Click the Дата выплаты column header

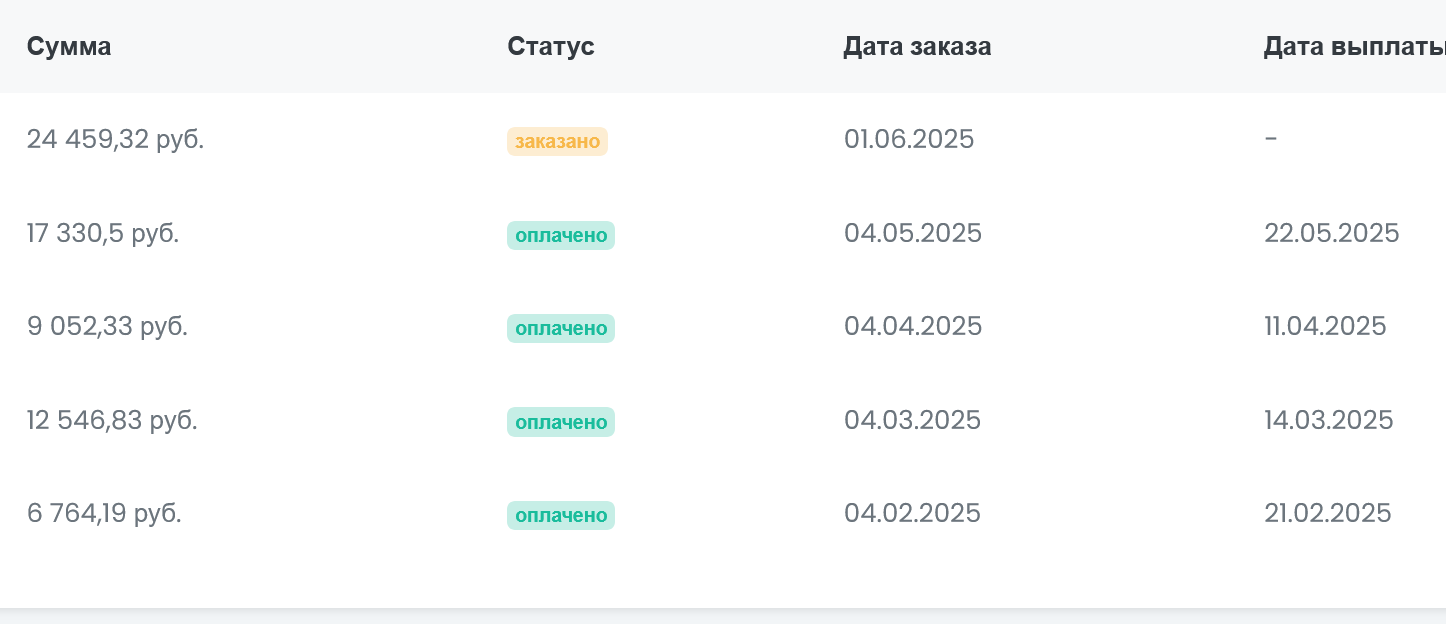pyautogui.click(x=1353, y=47)
